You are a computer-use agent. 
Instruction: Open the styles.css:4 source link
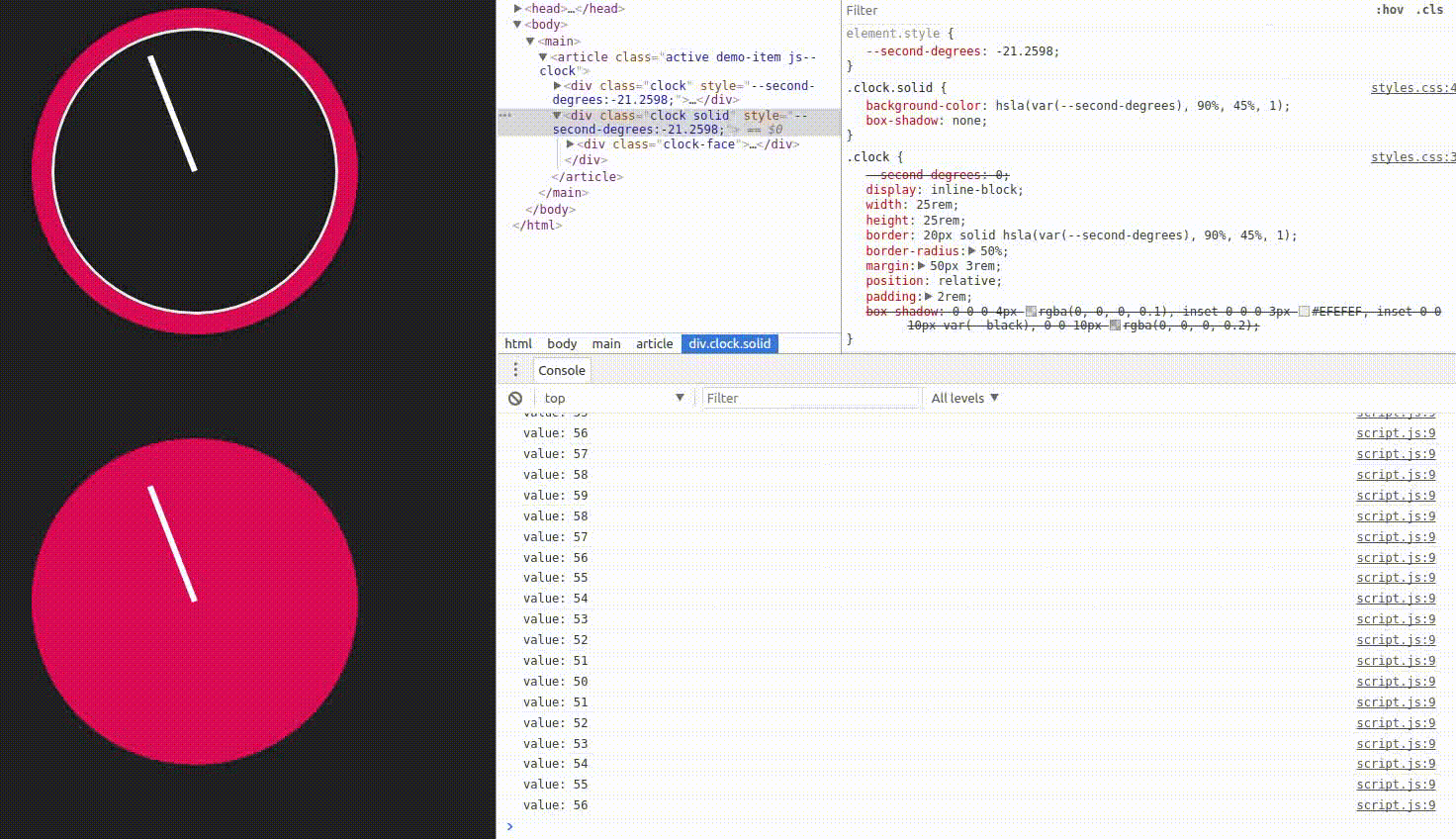(1412, 88)
